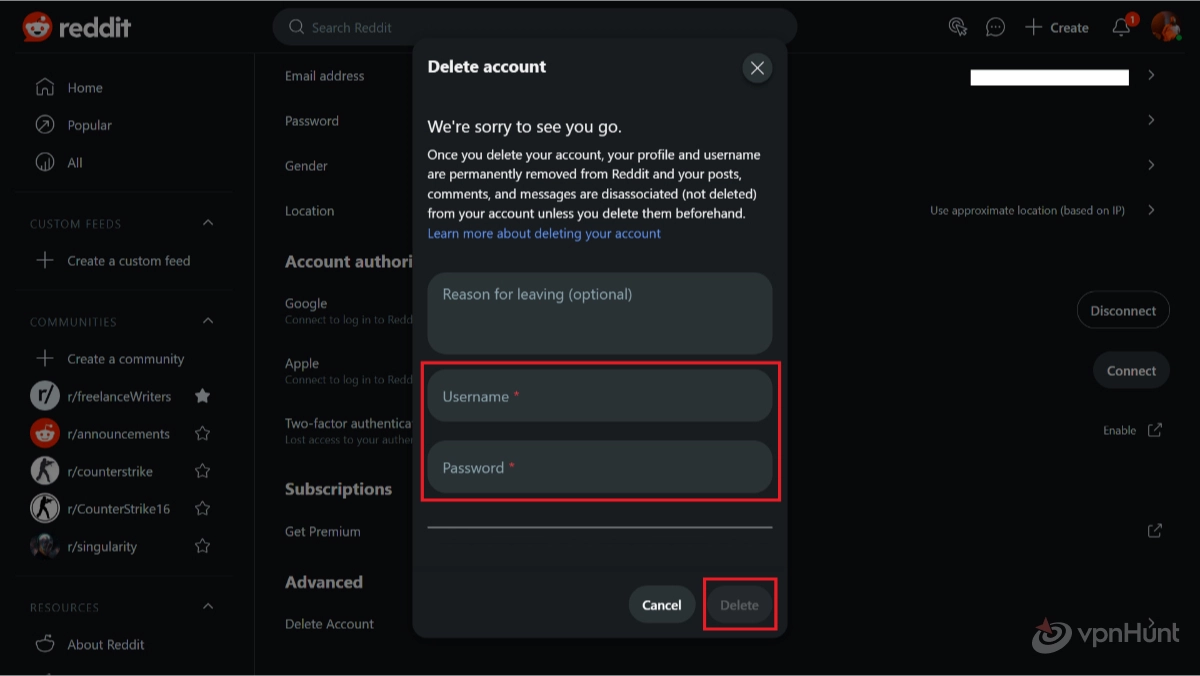The image size is (1200, 676).
Task: Open Gender setting chevron
Action: pos(1151,165)
